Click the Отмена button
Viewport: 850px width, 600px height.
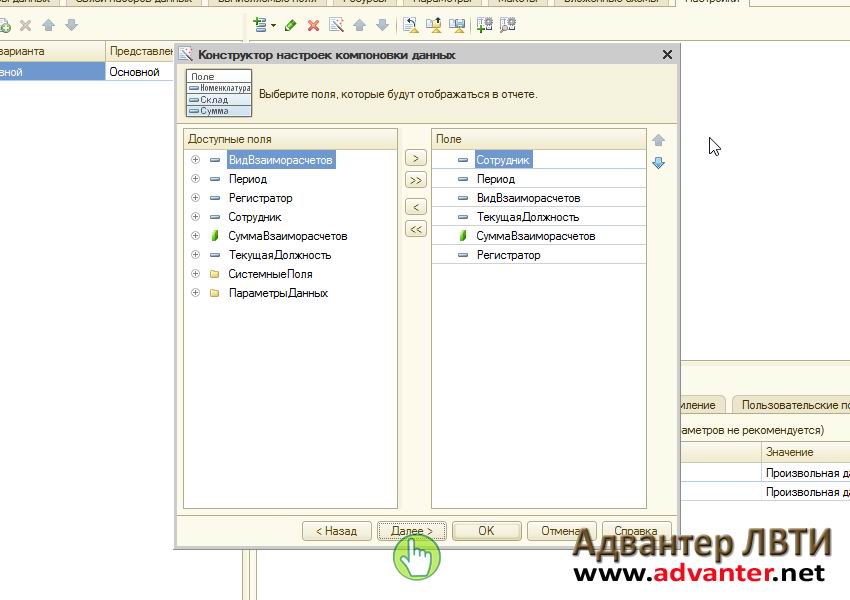click(561, 531)
